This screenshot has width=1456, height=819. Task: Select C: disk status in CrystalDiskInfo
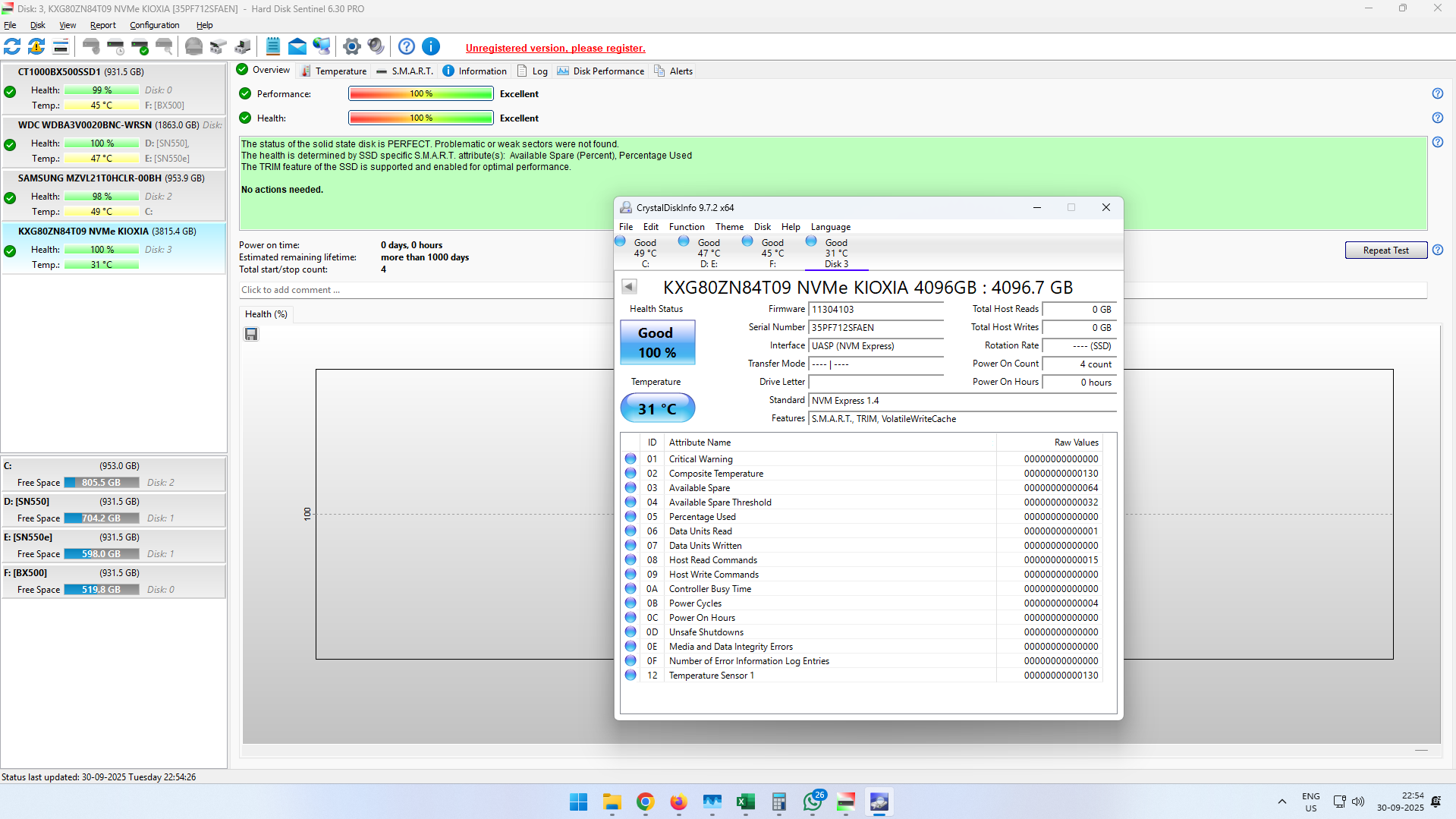(x=645, y=253)
